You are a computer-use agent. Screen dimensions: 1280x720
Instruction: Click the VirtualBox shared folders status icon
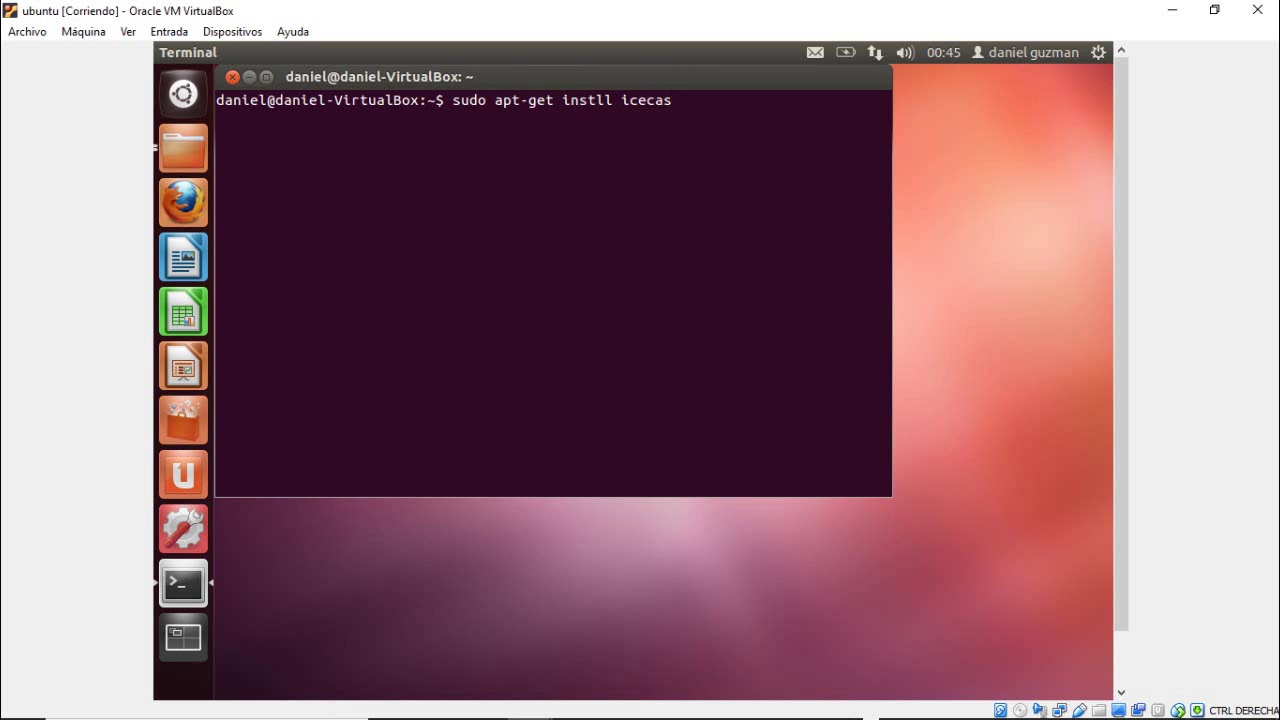[x=1099, y=710]
